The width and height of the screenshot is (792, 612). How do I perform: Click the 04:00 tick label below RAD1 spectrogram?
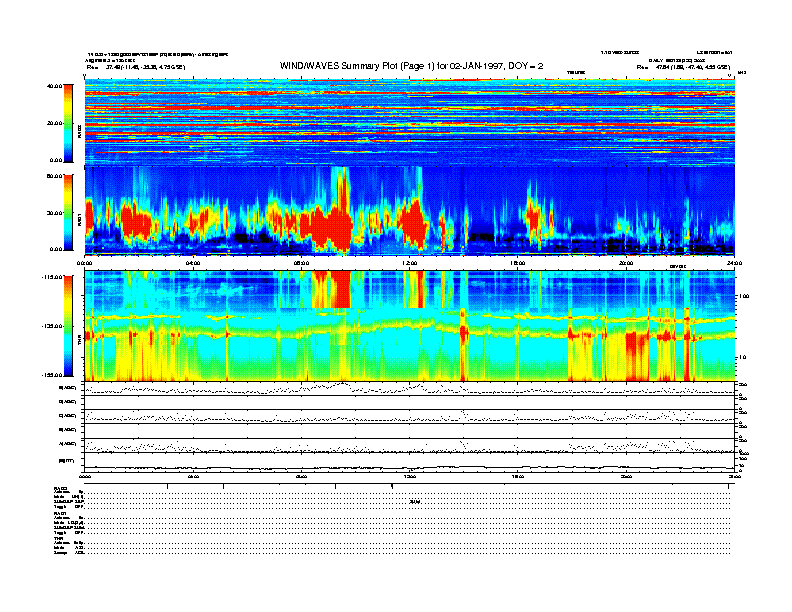(x=193, y=263)
